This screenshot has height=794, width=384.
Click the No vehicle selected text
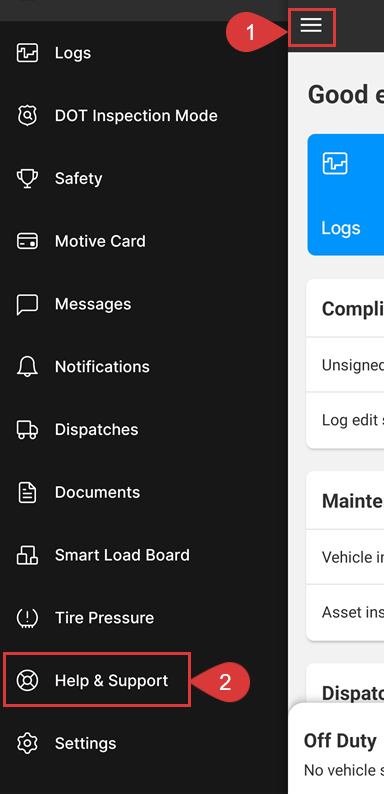tap(343, 770)
